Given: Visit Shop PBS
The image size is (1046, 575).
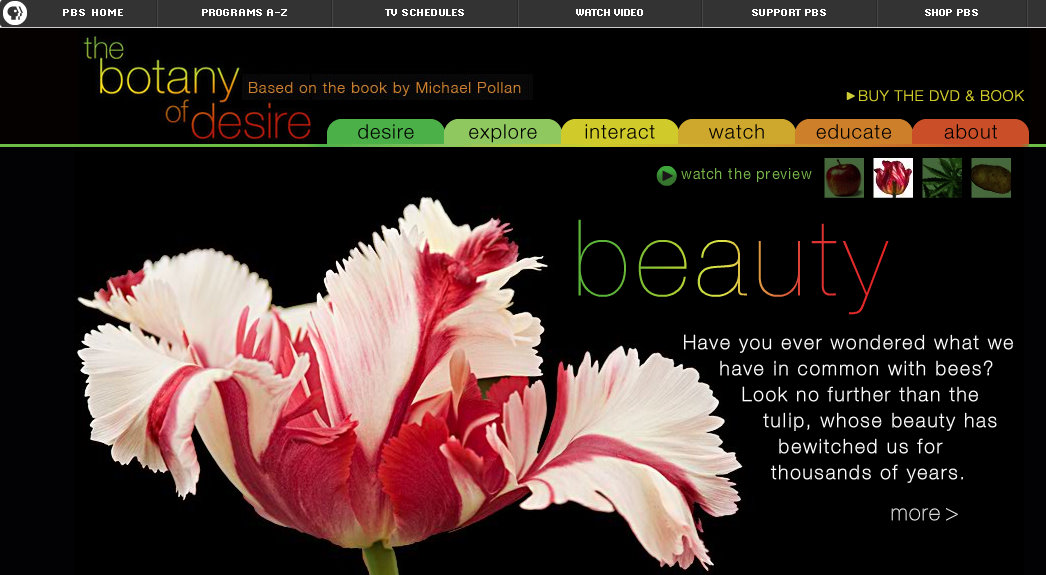Looking at the screenshot, I should pos(951,13).
